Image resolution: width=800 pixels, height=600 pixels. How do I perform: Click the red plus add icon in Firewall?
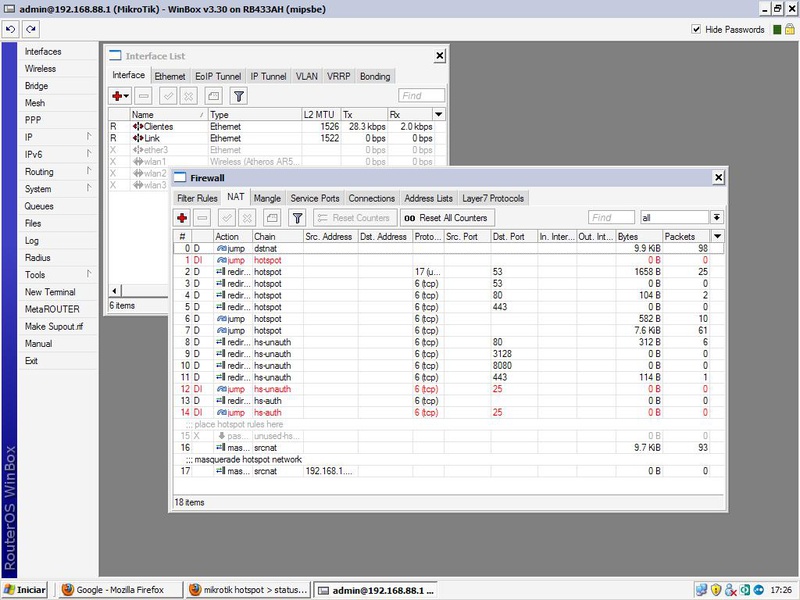pyautogui.click(x=182, y=218)
